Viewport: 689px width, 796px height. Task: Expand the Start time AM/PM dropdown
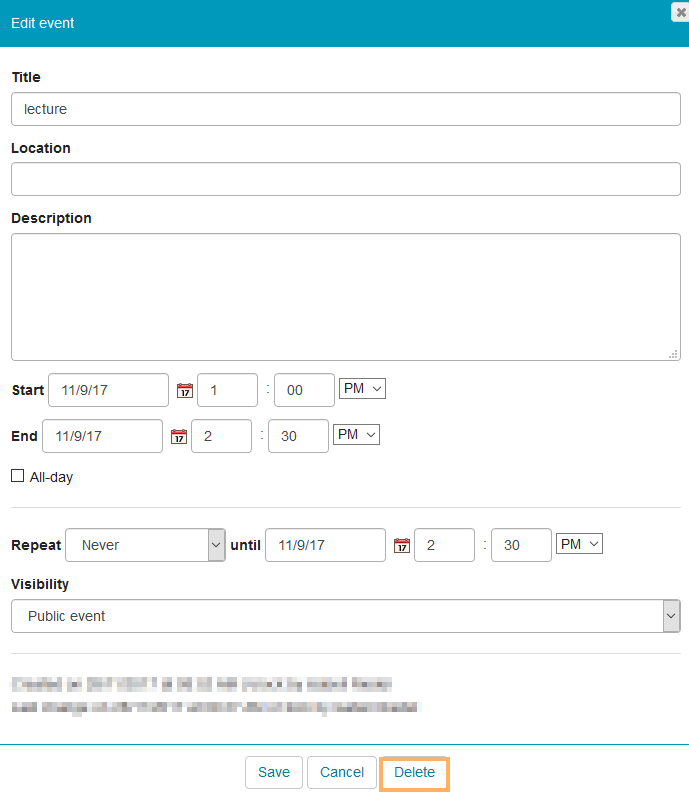pyautogui.click(x=362, y=388)
